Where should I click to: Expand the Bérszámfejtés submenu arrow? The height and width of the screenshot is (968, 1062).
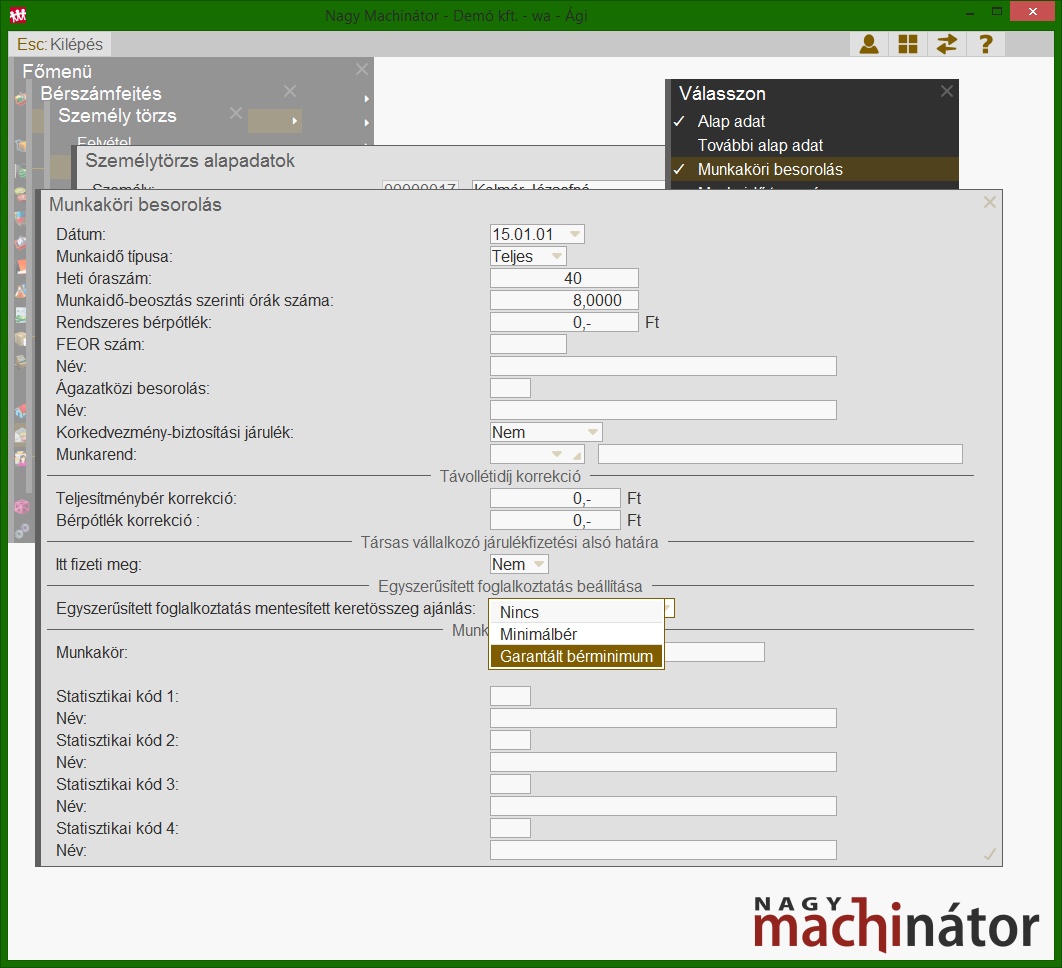pyautogui.click(x=366, y=99)
